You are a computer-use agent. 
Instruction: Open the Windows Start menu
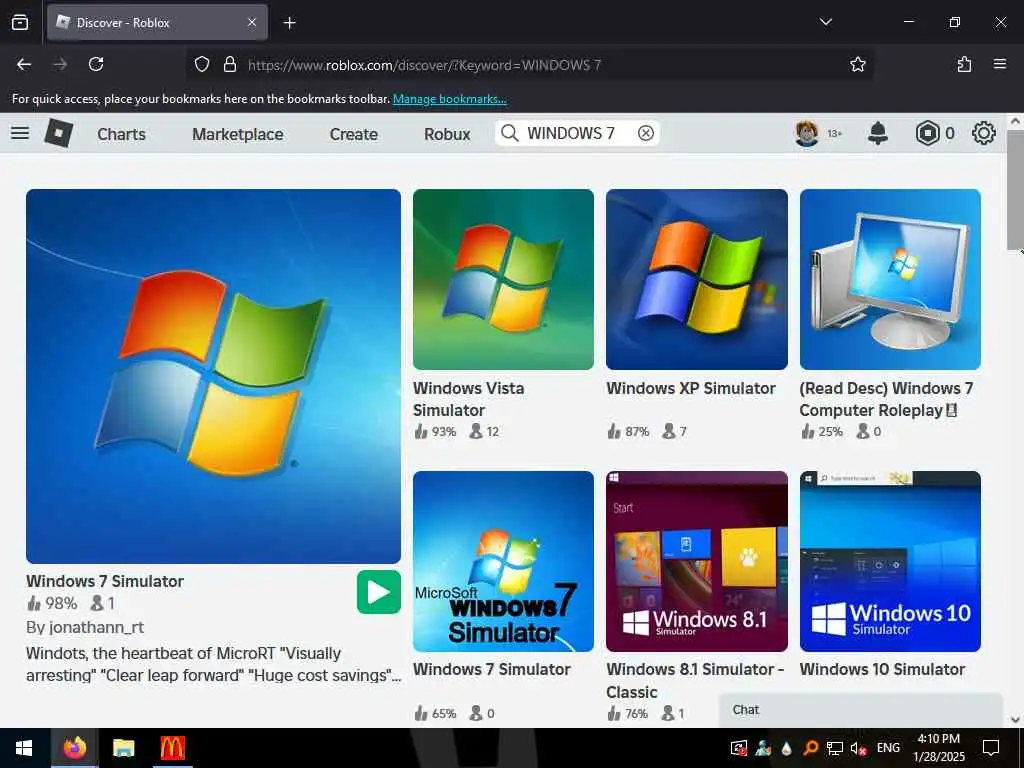24,748
